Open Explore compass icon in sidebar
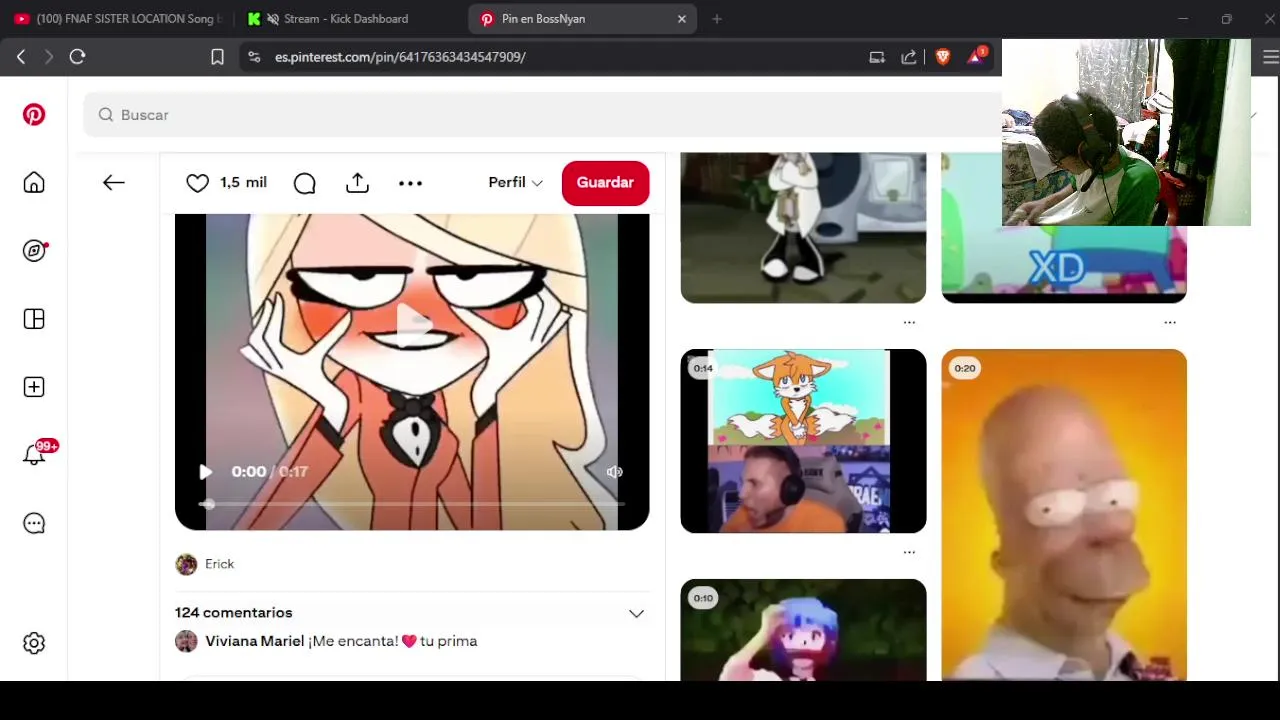 [34, 250]
